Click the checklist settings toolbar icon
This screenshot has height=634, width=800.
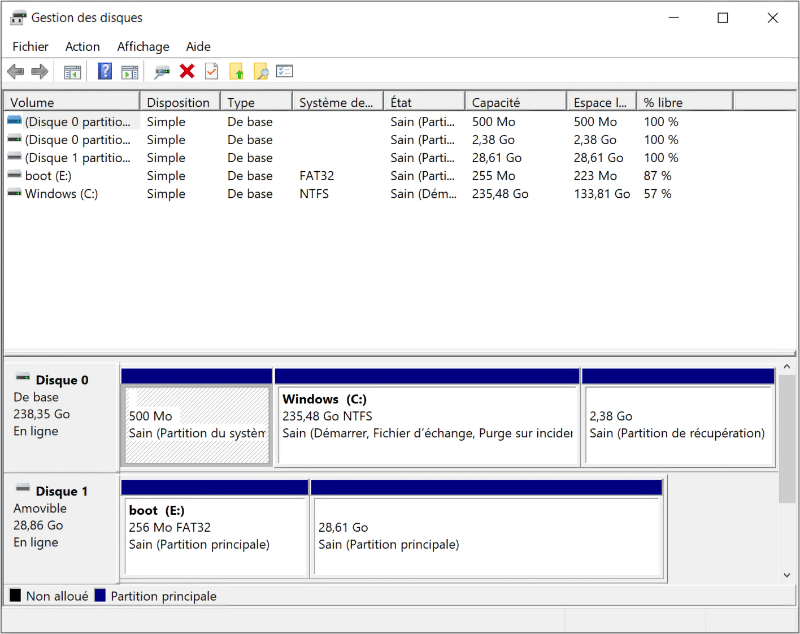point(284,71)
